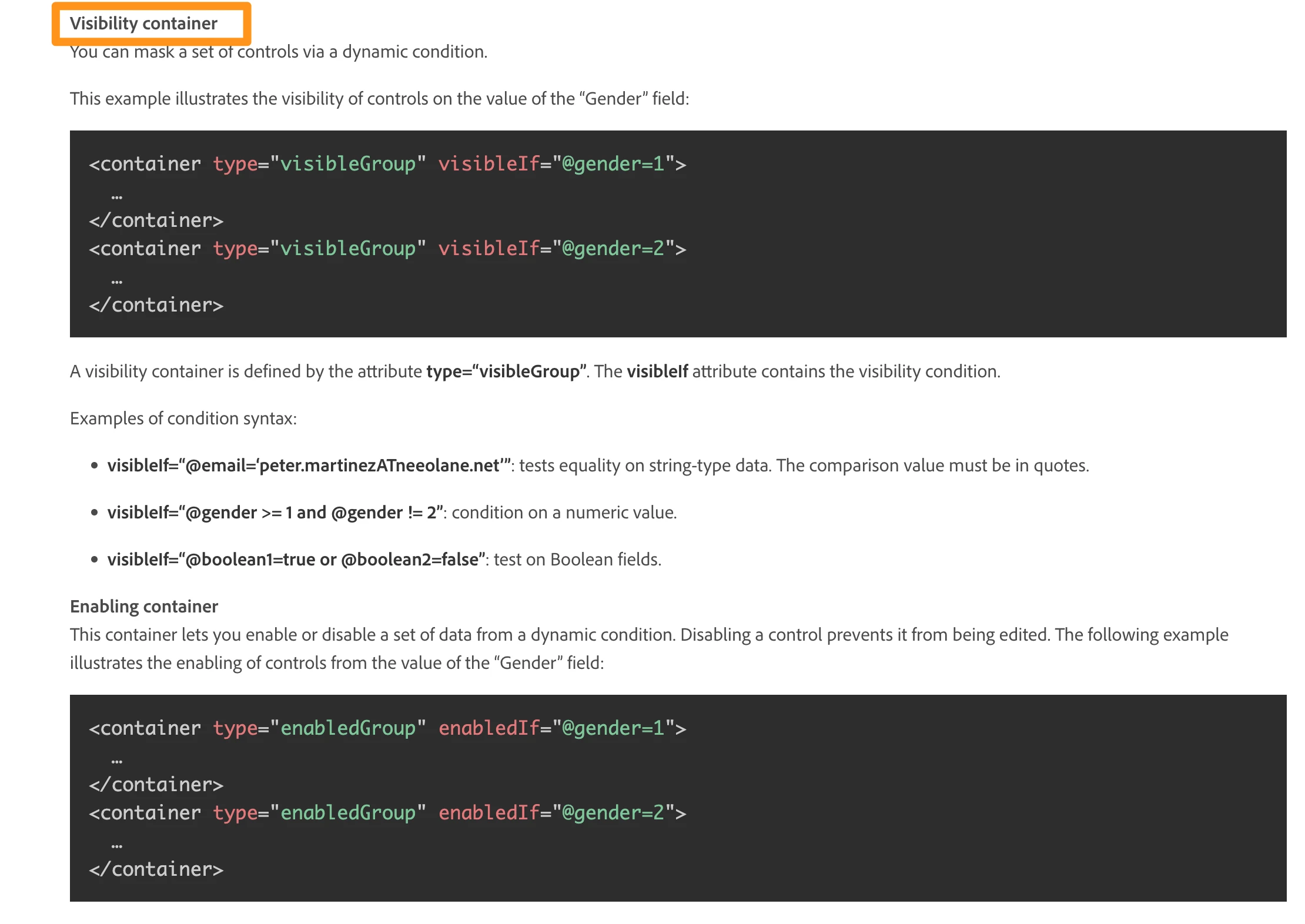The width and height of the screenshot is (1305, 924).
Task: Click the boolean1=true visibleIf bullet
Action: (296, 560)
